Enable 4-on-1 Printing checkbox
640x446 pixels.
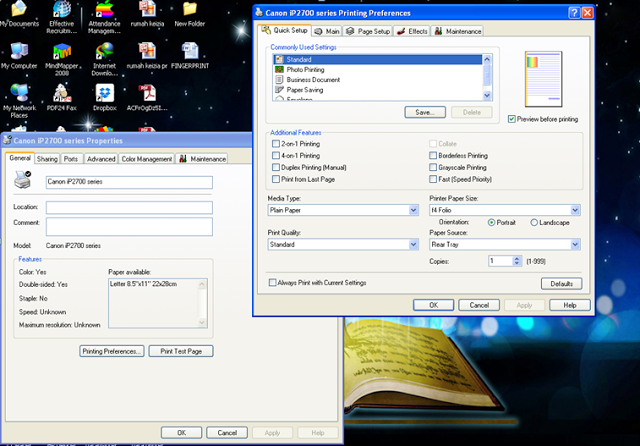click(276, 155)
